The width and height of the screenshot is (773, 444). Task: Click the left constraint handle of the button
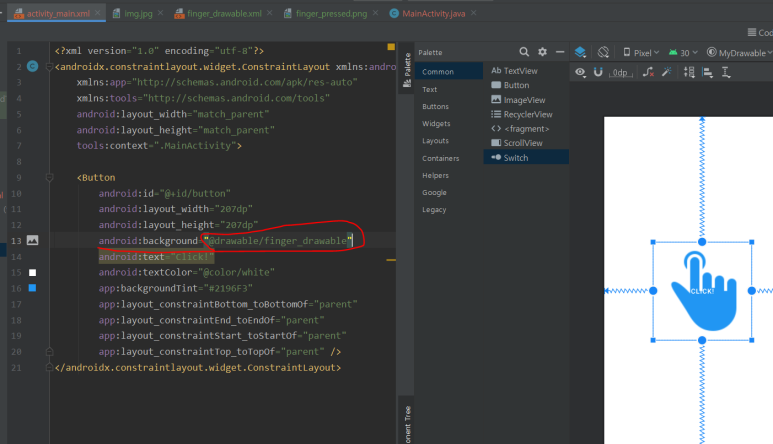[653, 291]
